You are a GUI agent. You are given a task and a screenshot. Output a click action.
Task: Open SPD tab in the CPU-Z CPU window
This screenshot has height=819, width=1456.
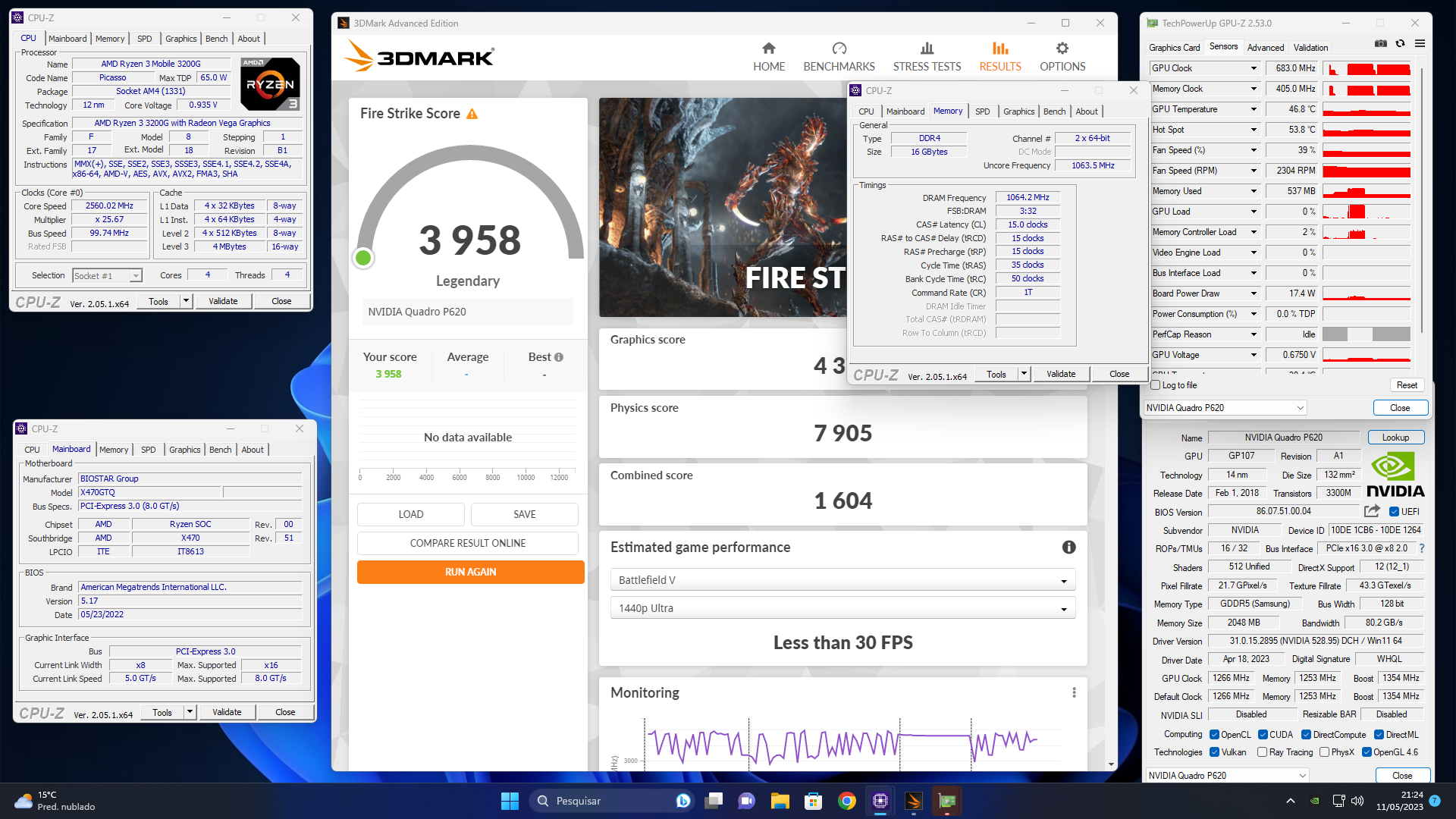click(144, 39)
